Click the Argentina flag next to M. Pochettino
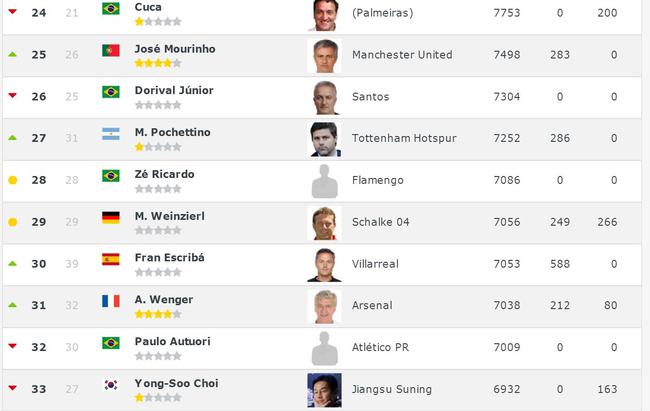Screen dimensions: 650x411 point(111,134)
